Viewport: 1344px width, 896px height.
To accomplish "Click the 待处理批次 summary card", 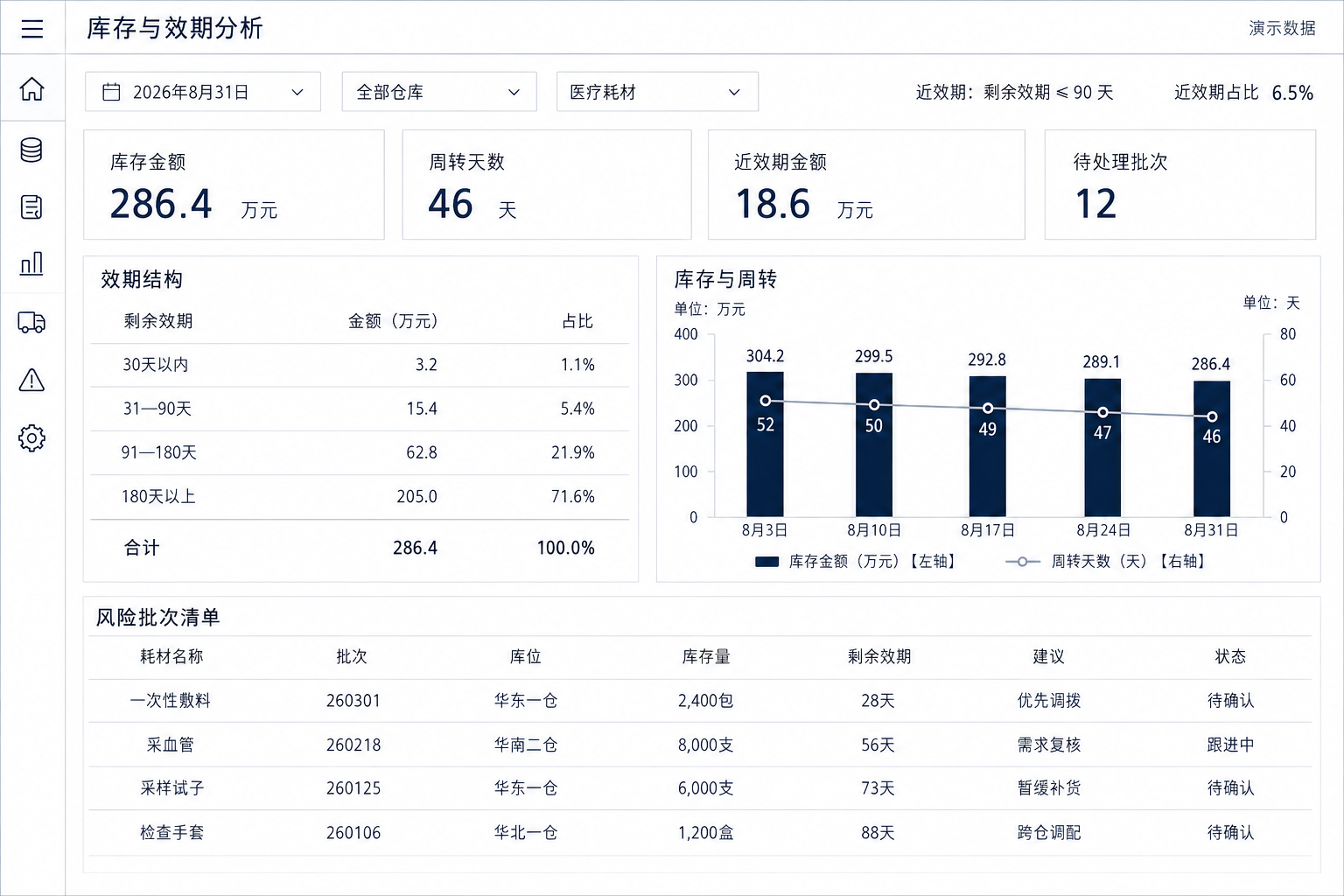I will (1180, 185).
